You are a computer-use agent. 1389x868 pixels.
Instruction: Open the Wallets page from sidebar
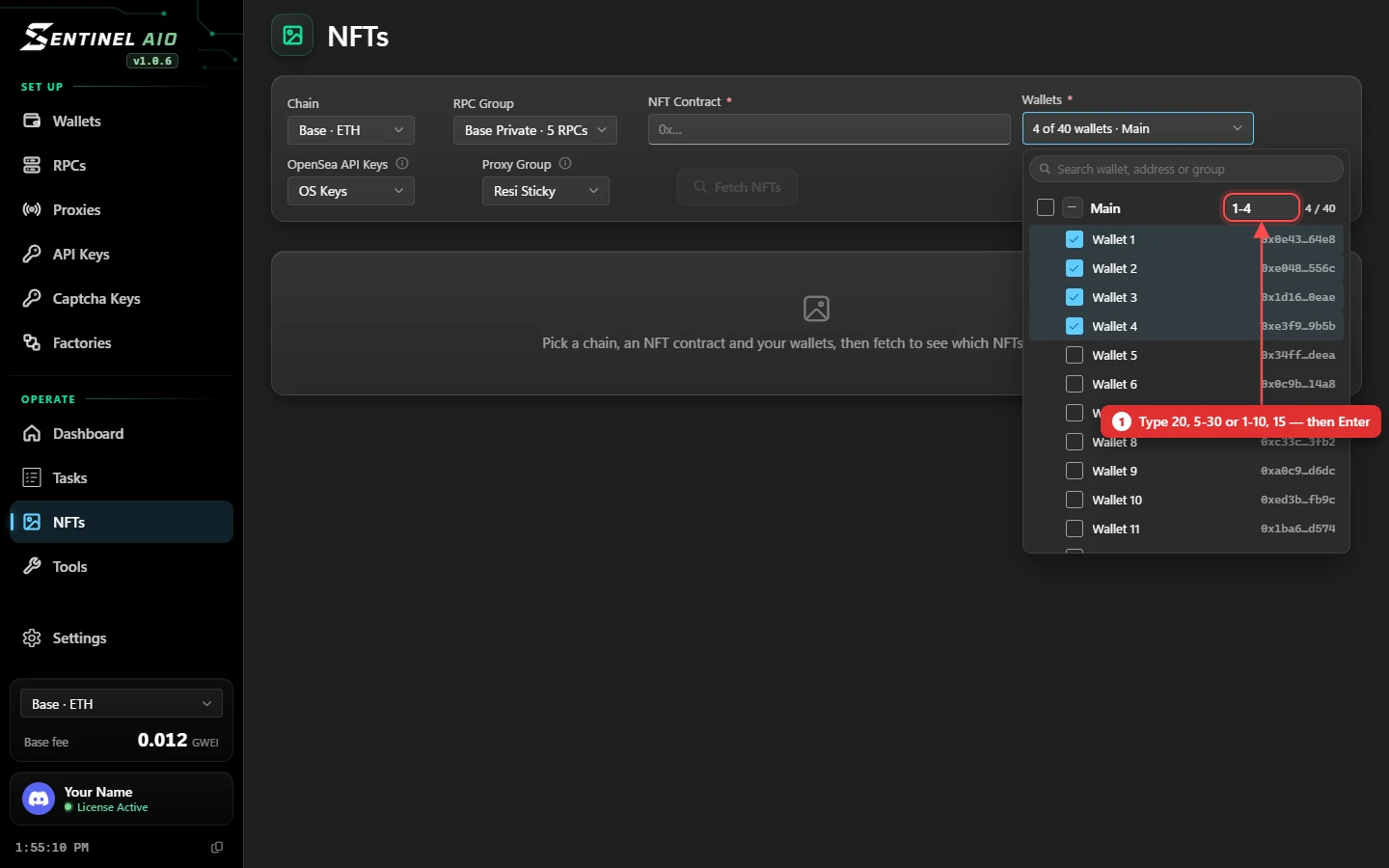121,122
